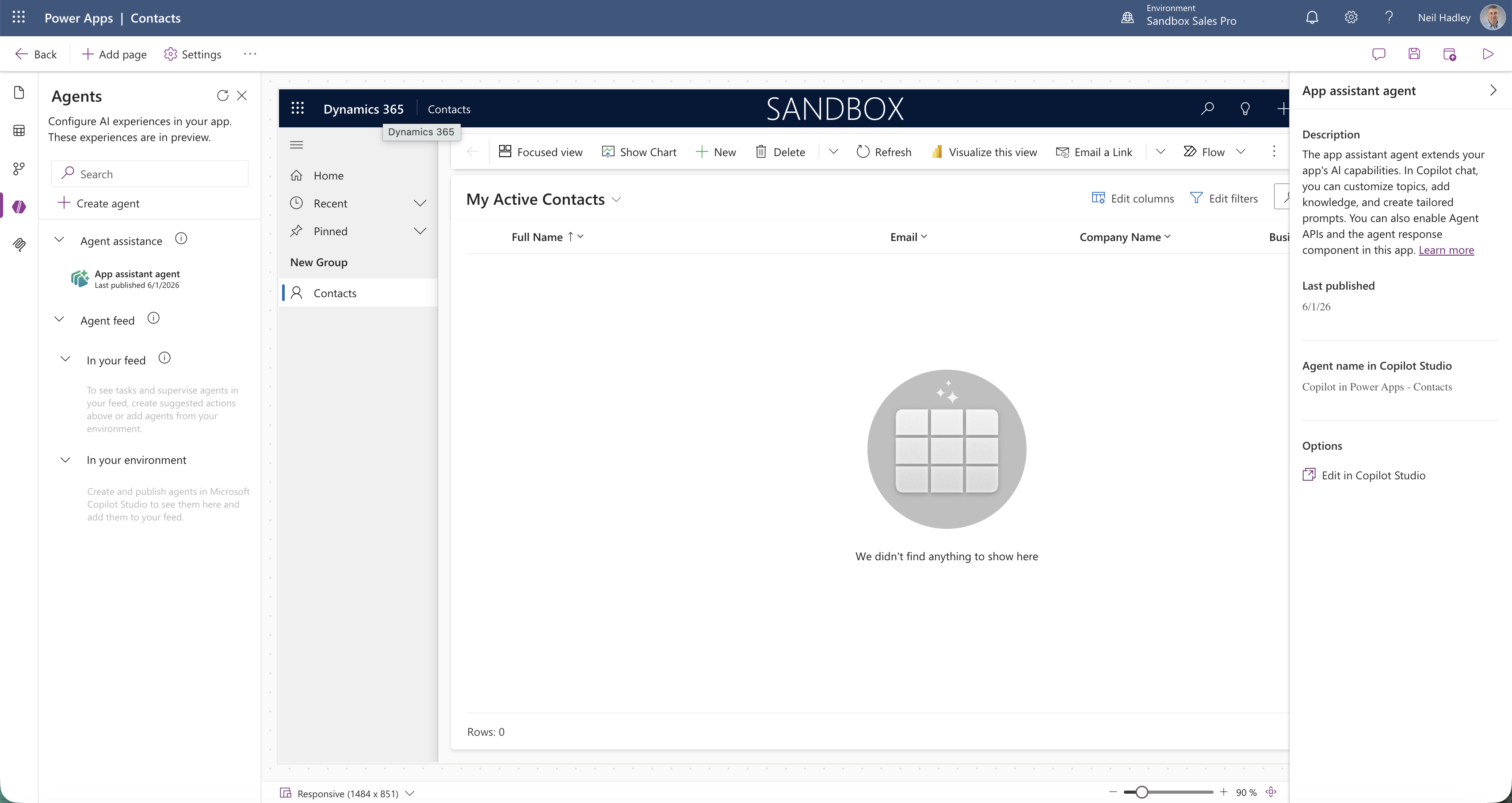Viewport: 1512px width, 803px height.
Task: Select Contacts in the site map
Action: tap(358, 293)
